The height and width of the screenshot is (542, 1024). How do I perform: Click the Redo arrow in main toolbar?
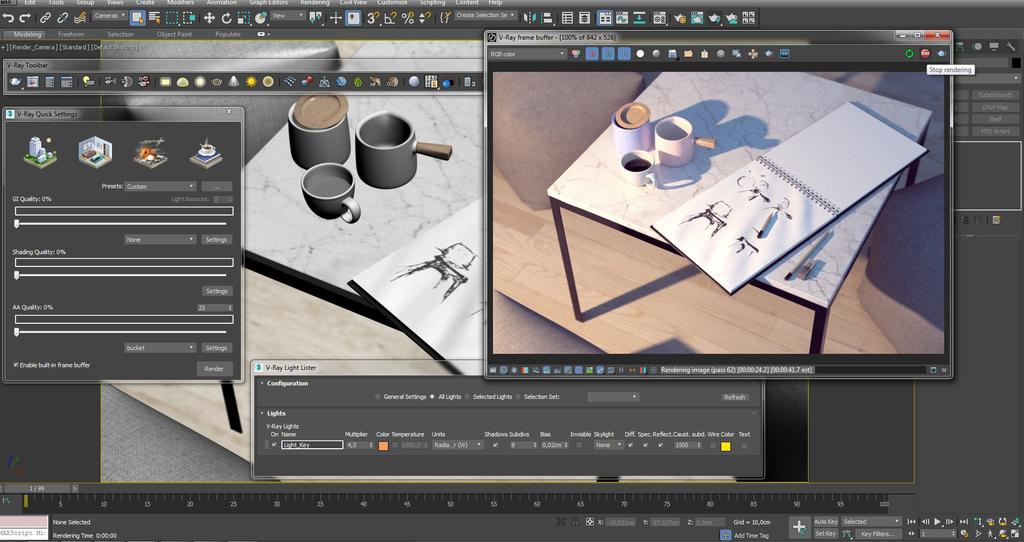pyautogui.click(x=25, y=18)
